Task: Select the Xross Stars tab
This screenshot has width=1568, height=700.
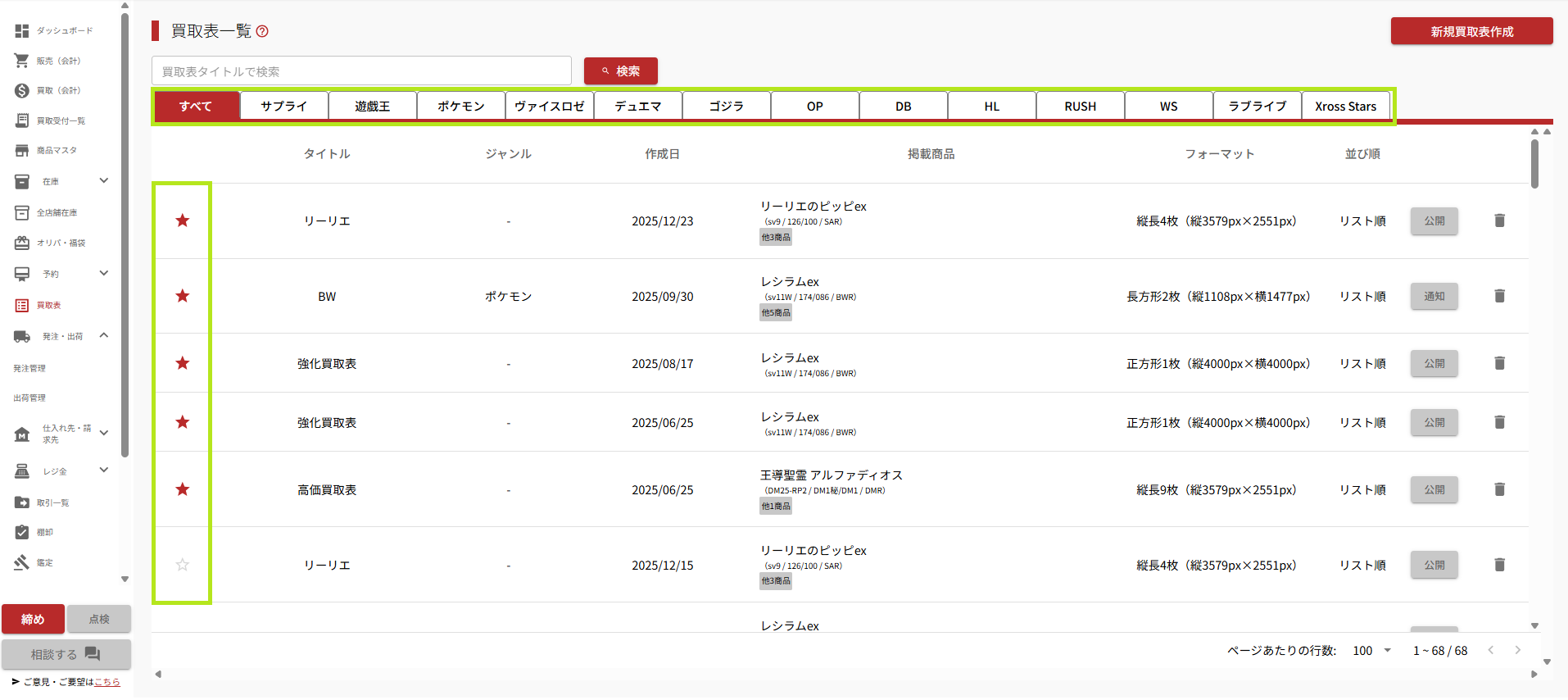Action: 1345,107
